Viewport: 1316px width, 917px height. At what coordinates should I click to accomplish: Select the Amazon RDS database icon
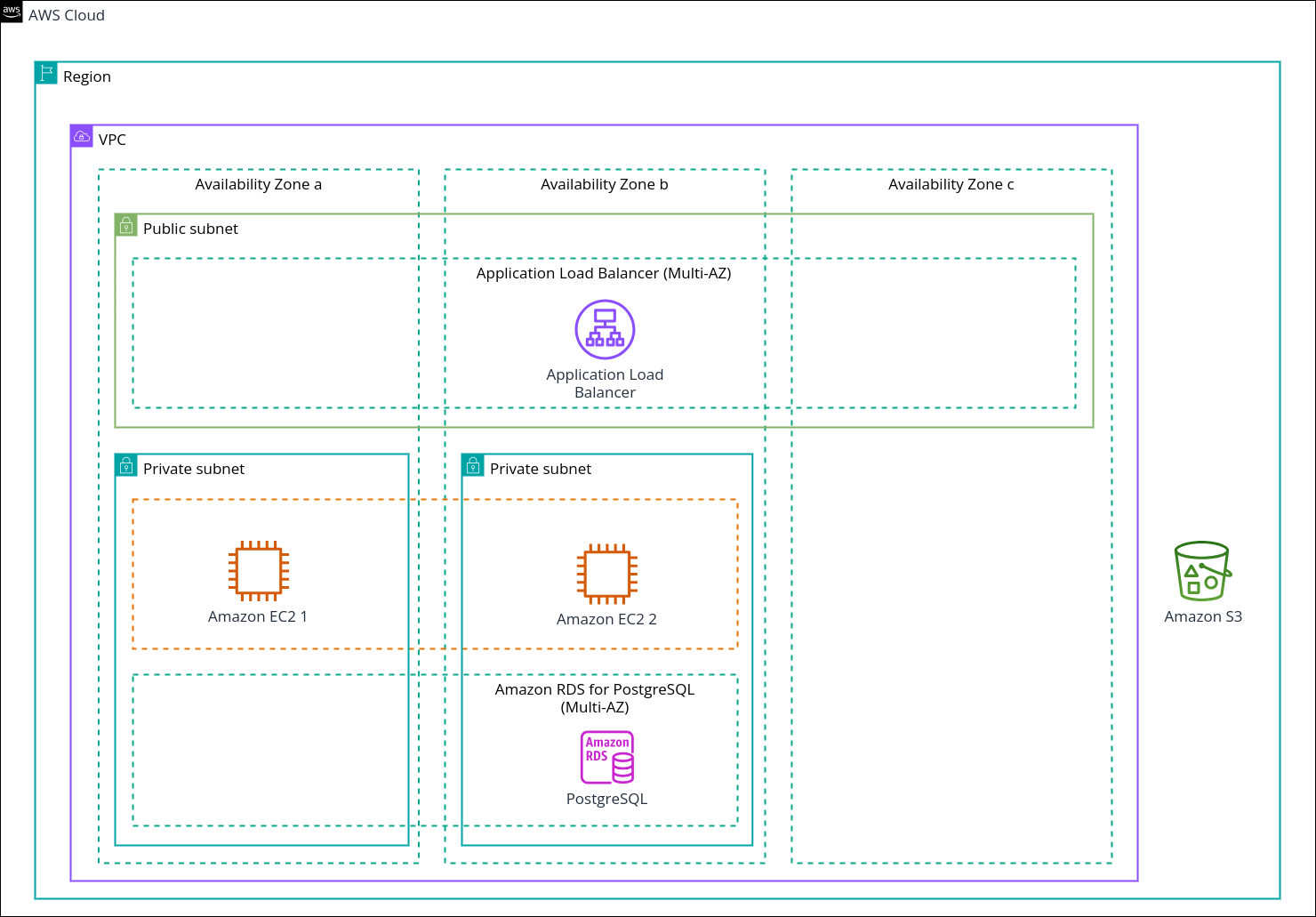tap(607, 757)
